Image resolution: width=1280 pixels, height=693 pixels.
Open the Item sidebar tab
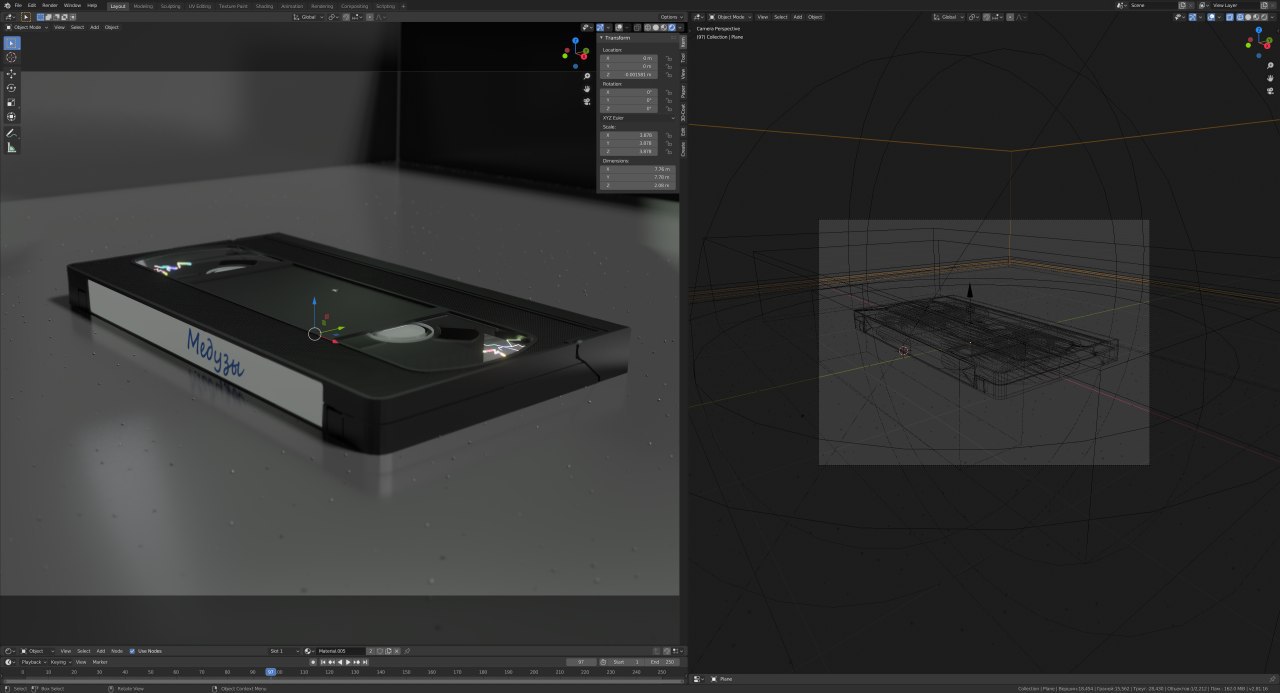683,42
